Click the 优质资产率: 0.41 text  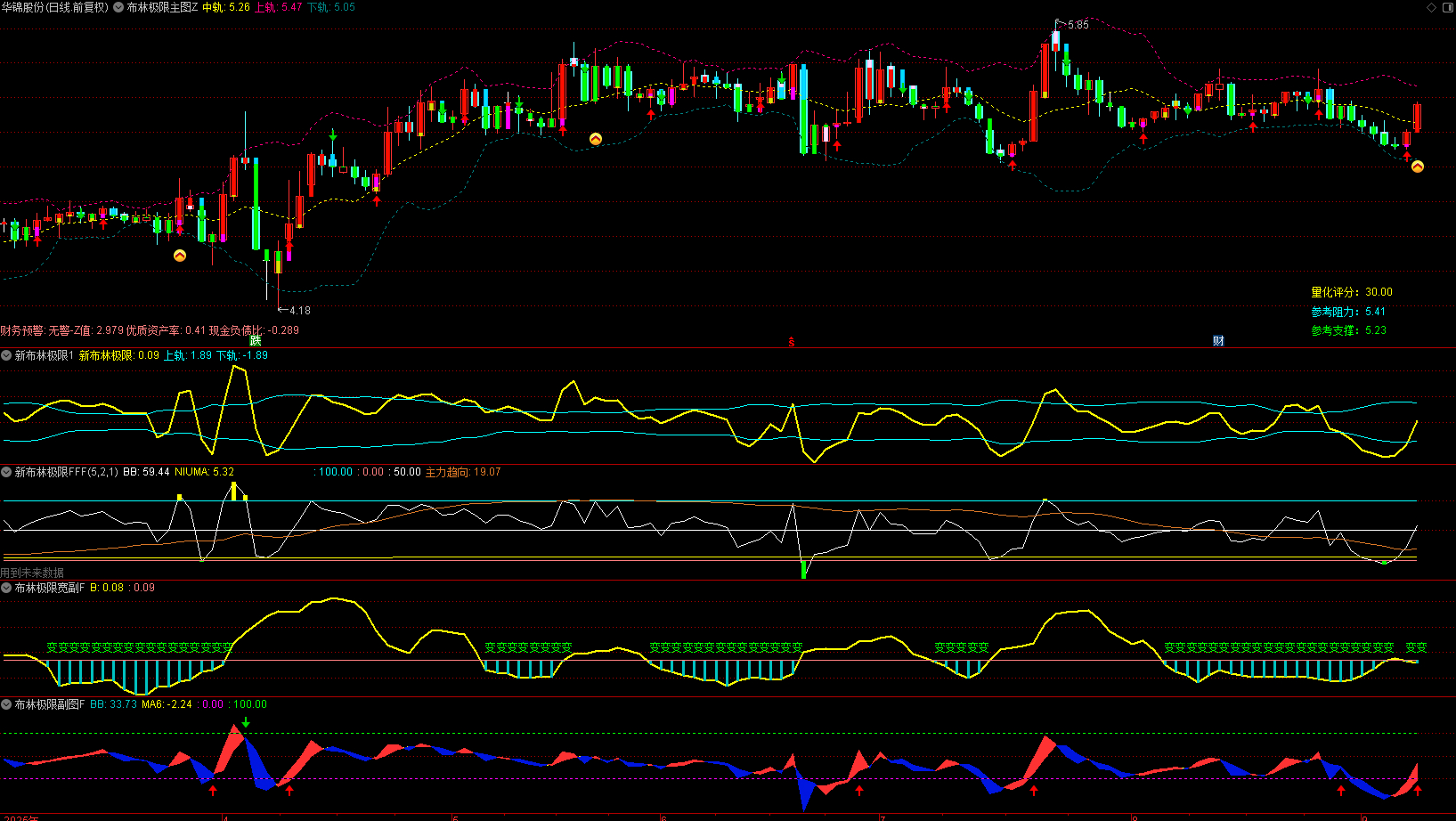(166, 330)
